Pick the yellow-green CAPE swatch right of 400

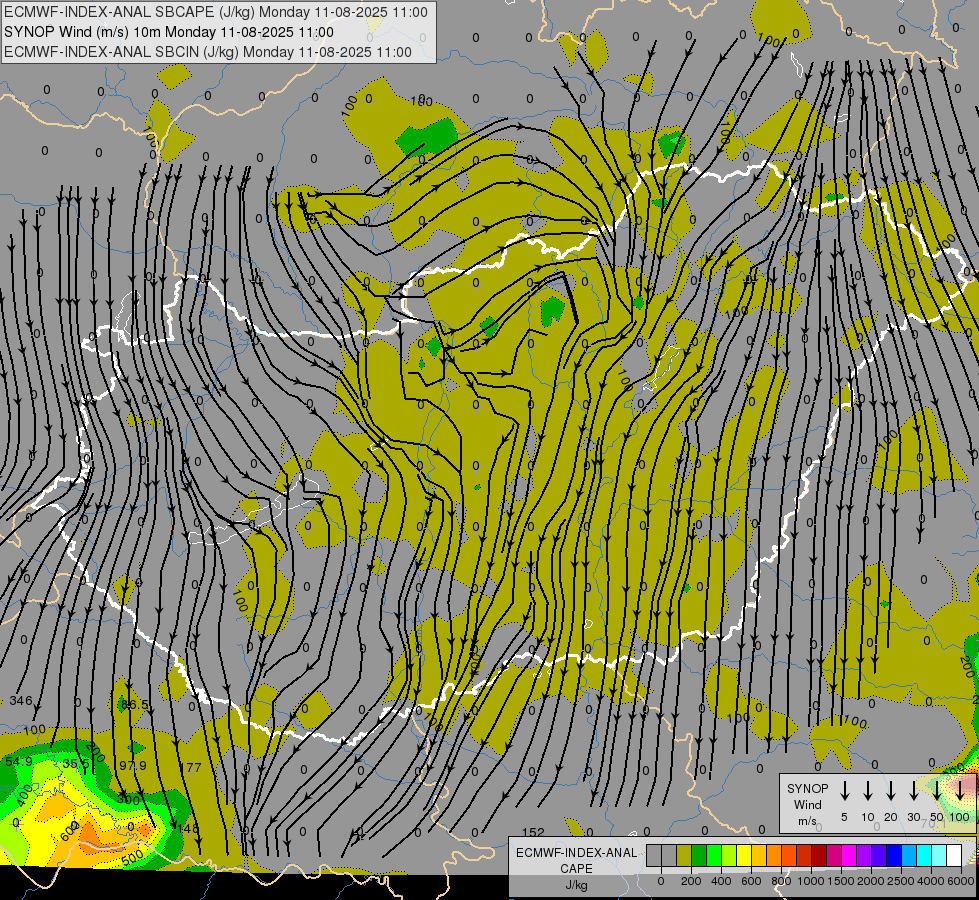[x=729, y=856]
